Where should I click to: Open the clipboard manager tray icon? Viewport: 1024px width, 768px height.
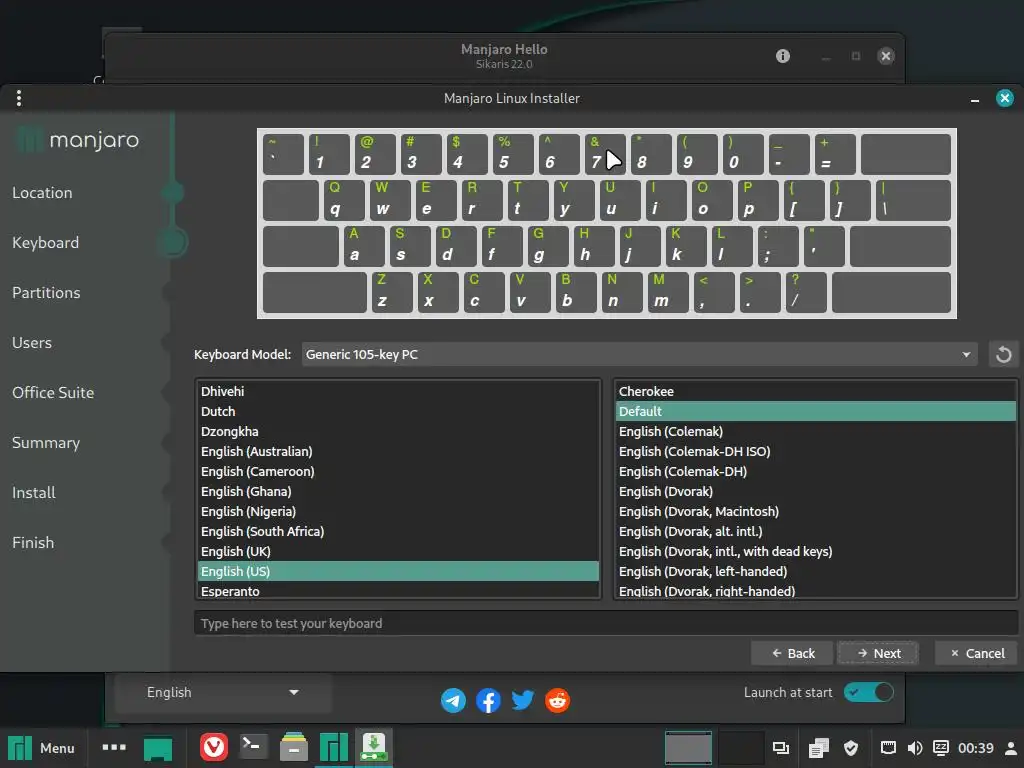coord(818,748)
